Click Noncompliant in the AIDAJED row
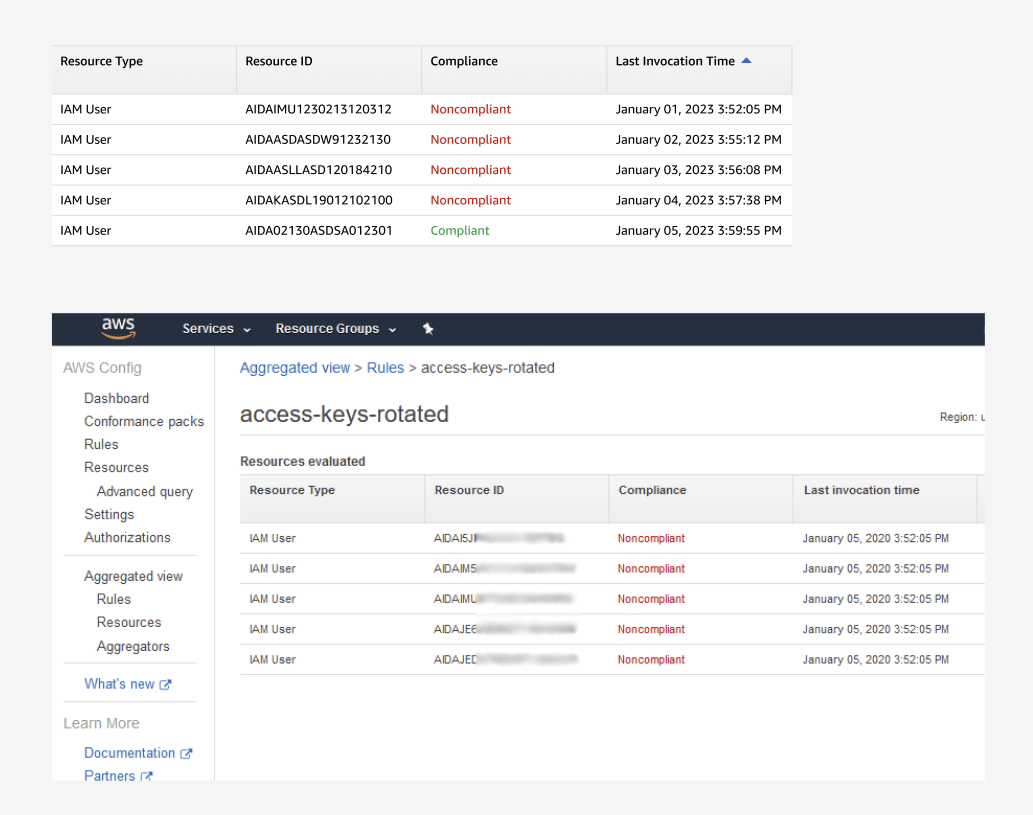Viewport: 1033px width, 815px height. point(651,660)
